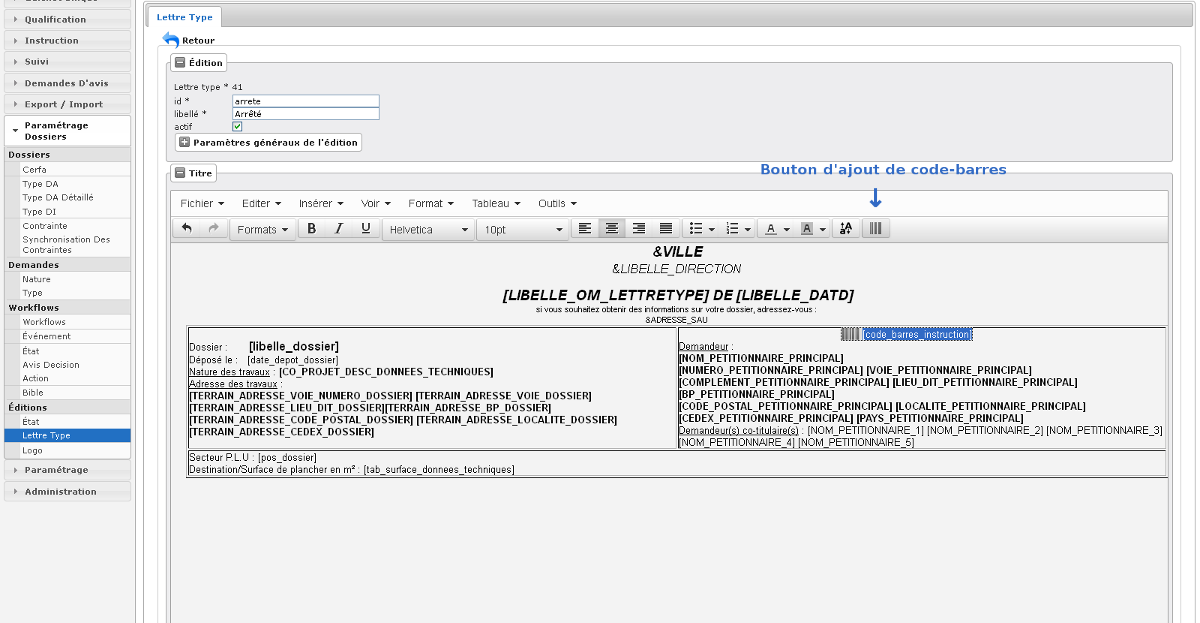Toggle bold formatting in editor

click(312, 229)
